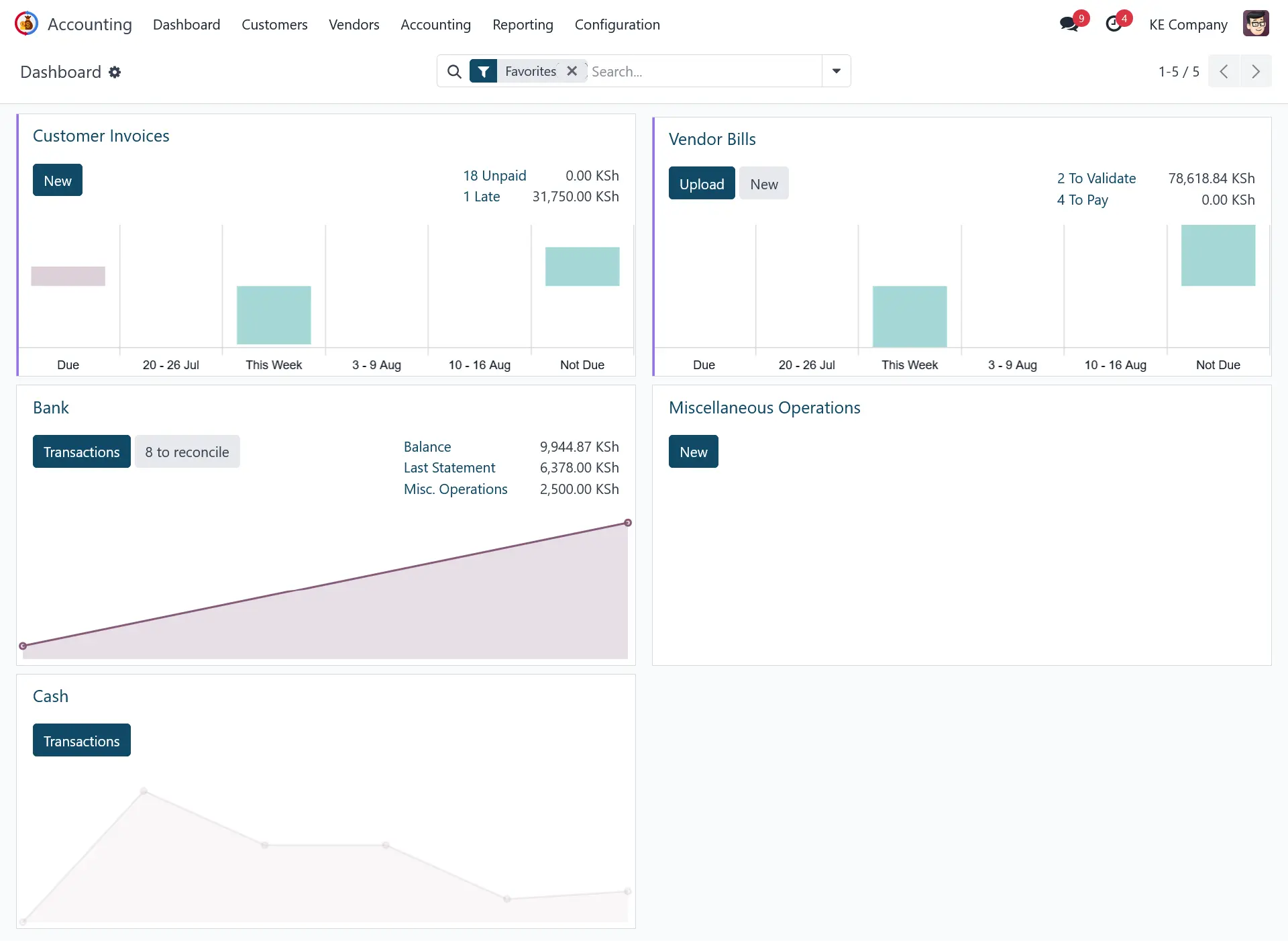
Task: Click the magnifying glass search icon
Action: pos(454,71)
